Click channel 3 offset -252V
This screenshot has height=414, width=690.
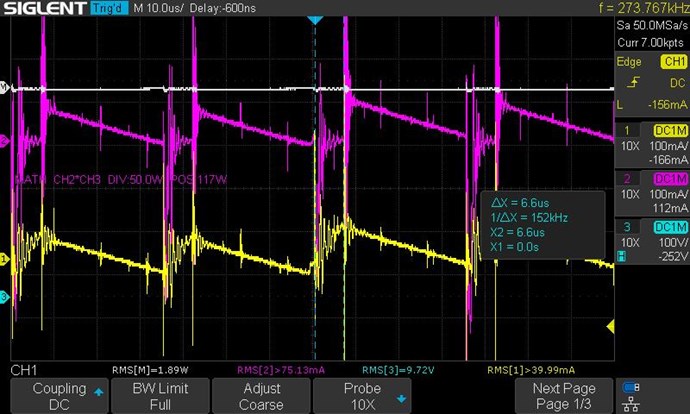[x=672, y=256]
